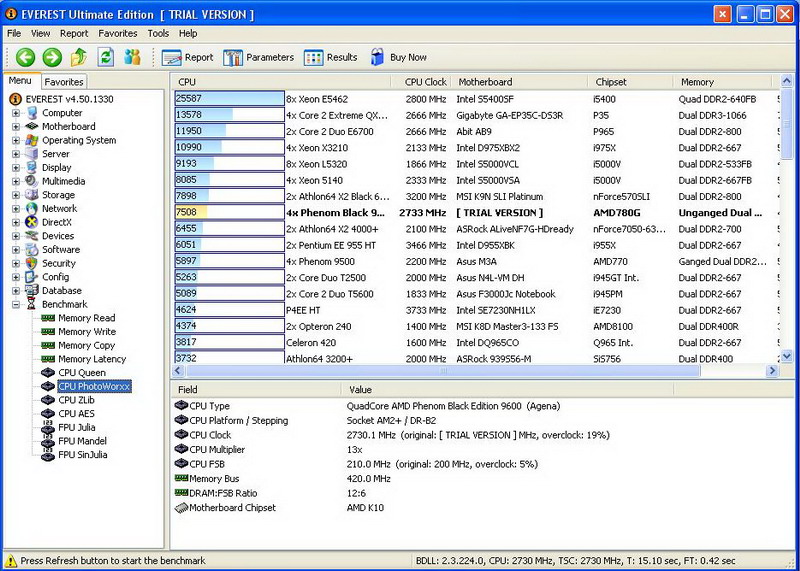Screen dimensions: 800x571
Task: Select Memory Copy benchmark
Action: (x=86, y=345)
